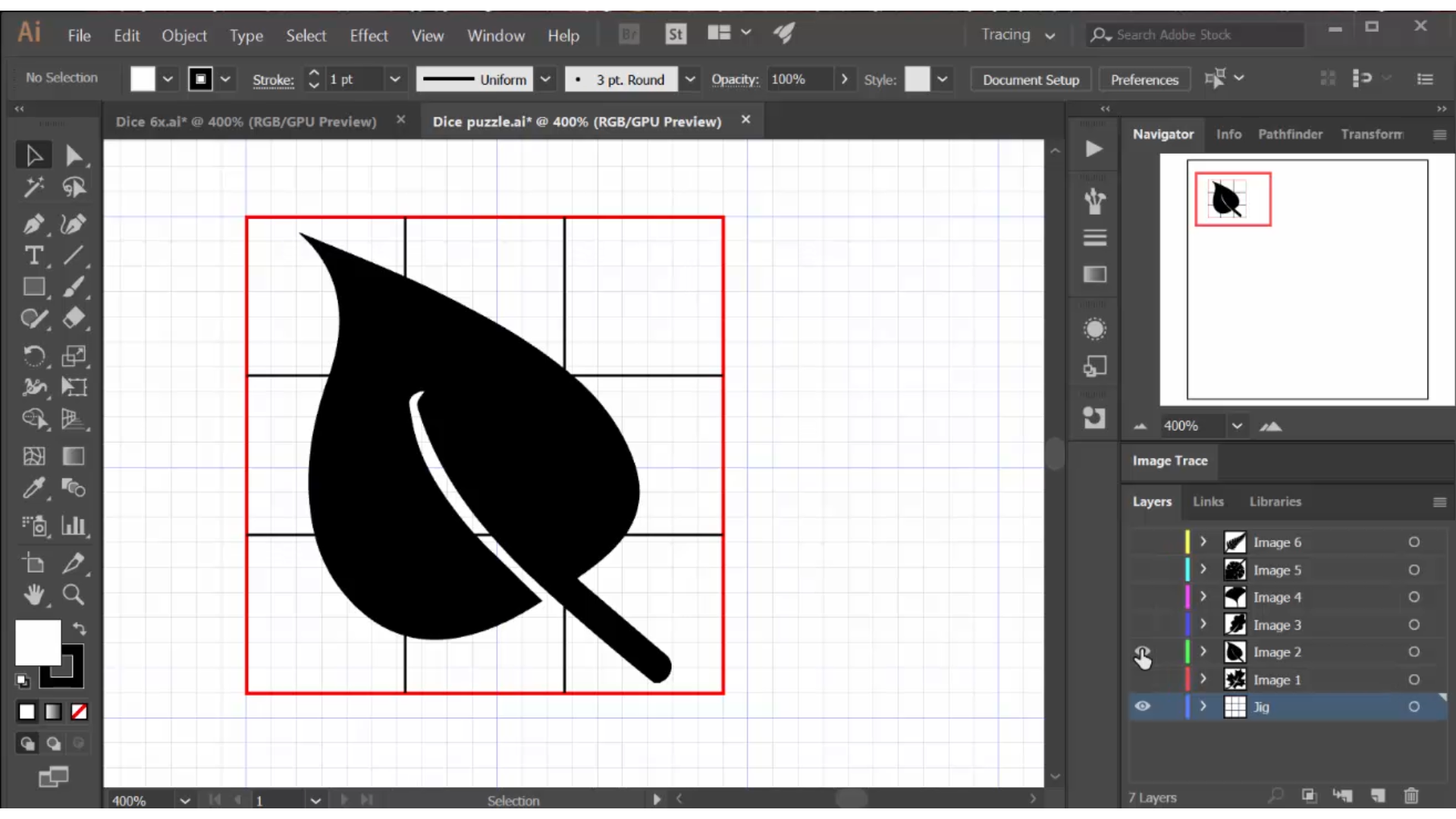Expand the Image 6 layer contents

point(1203,542)
